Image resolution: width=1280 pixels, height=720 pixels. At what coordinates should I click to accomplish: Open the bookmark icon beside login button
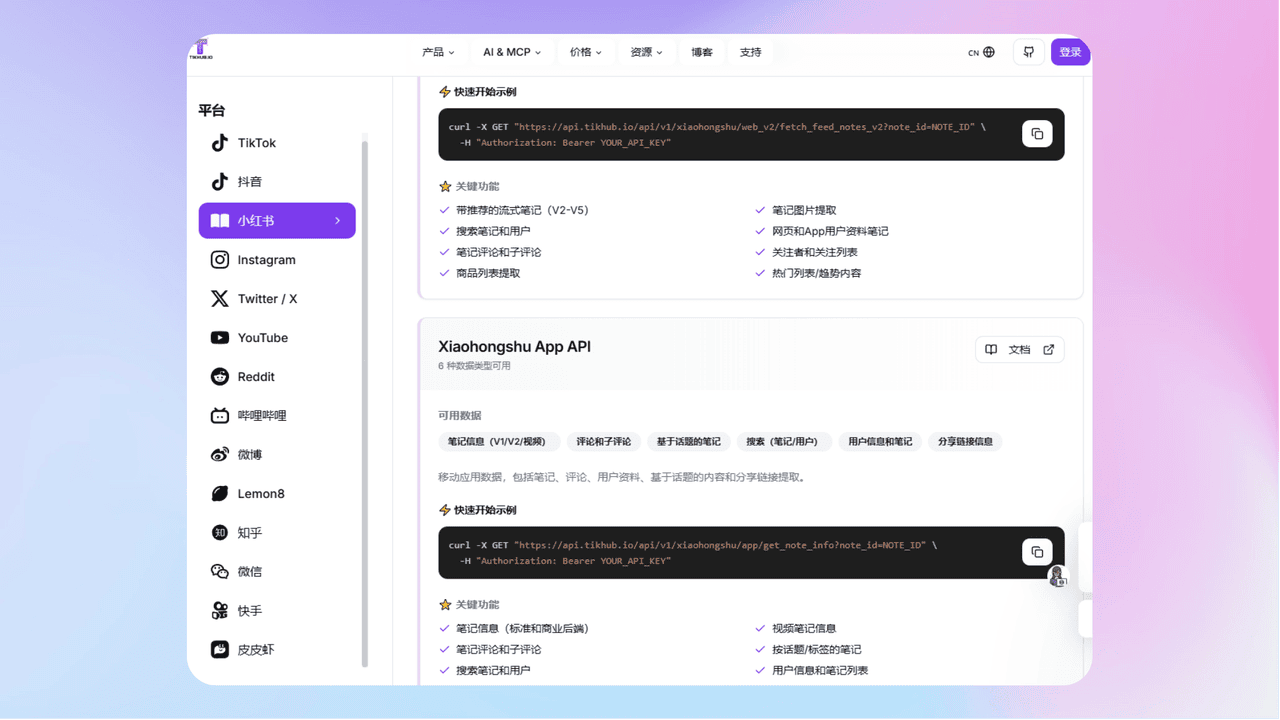click(x=1028, y=52)
